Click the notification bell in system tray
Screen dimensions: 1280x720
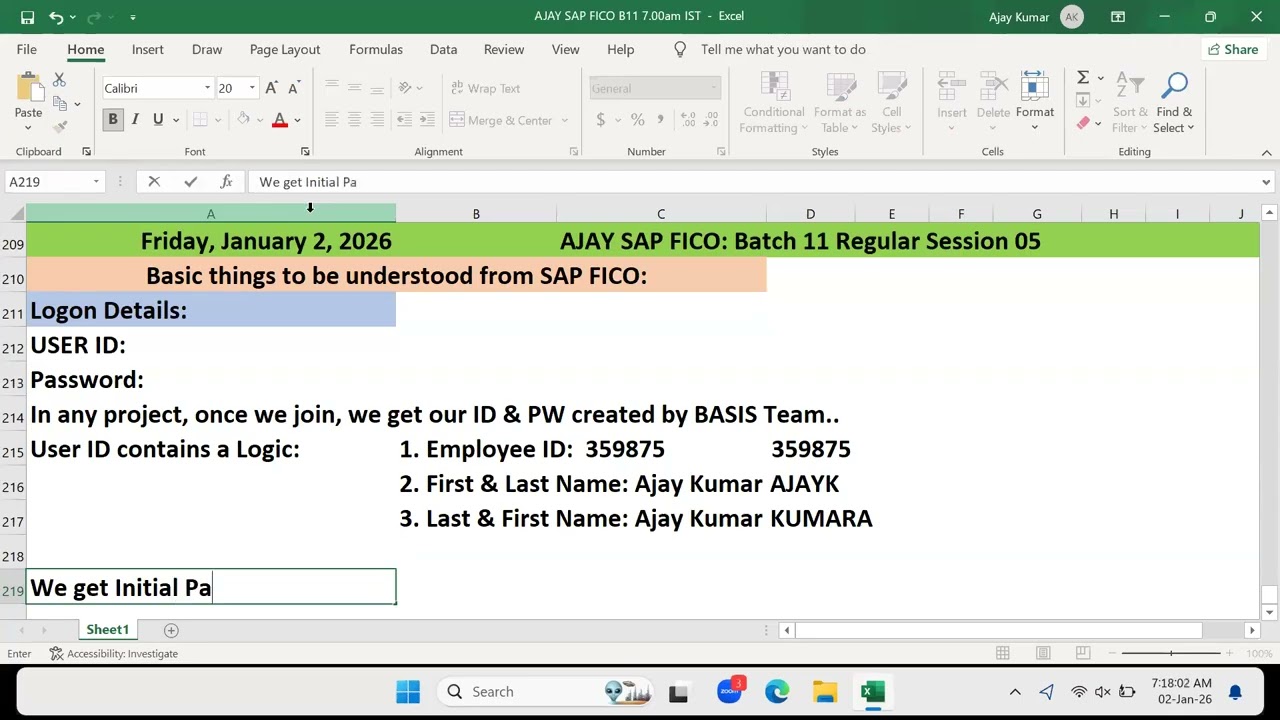tap(1235, 692)
